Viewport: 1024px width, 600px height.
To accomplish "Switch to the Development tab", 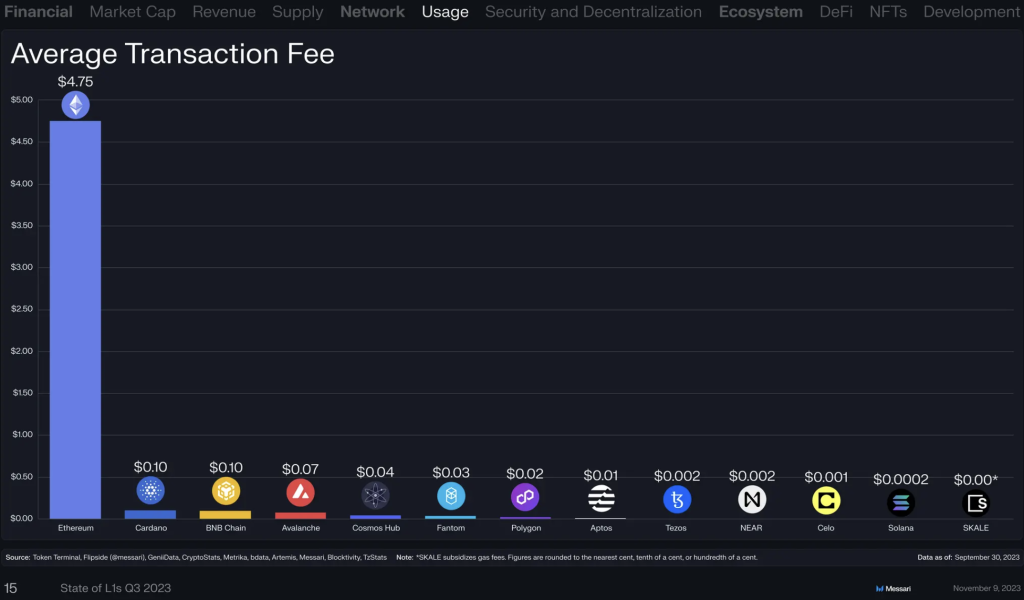I will point(972,12).
